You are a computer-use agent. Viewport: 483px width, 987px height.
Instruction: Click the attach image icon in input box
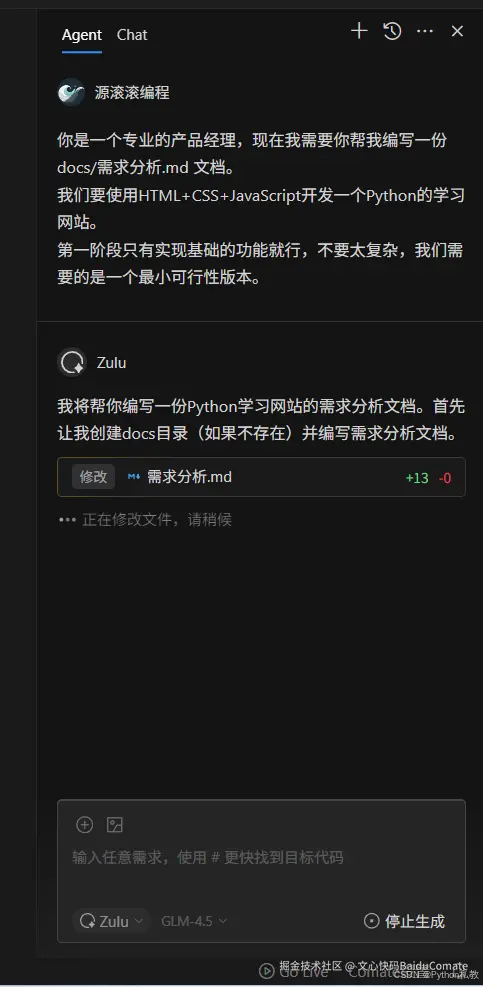point(115,825)
